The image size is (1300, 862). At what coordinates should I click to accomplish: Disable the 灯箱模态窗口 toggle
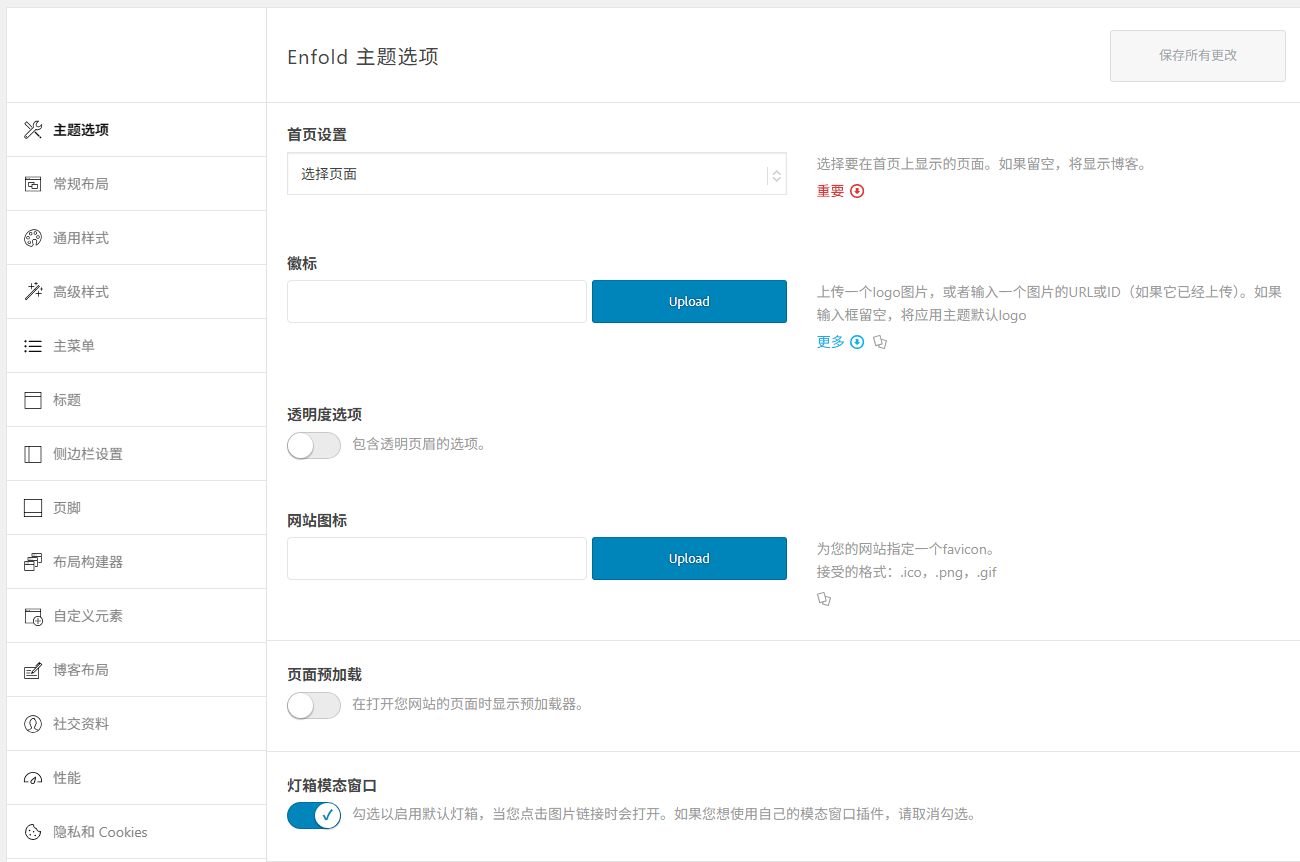click(314, 815)
